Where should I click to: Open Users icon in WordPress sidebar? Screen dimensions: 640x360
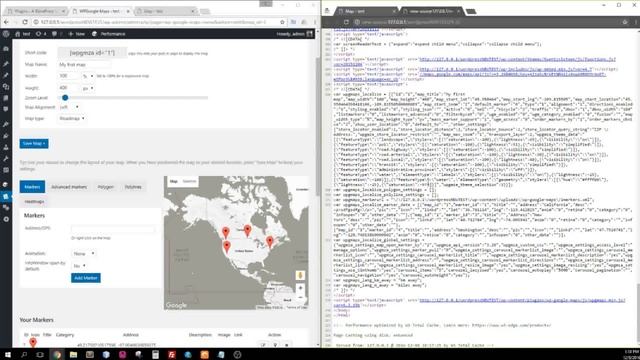point(6,147)
